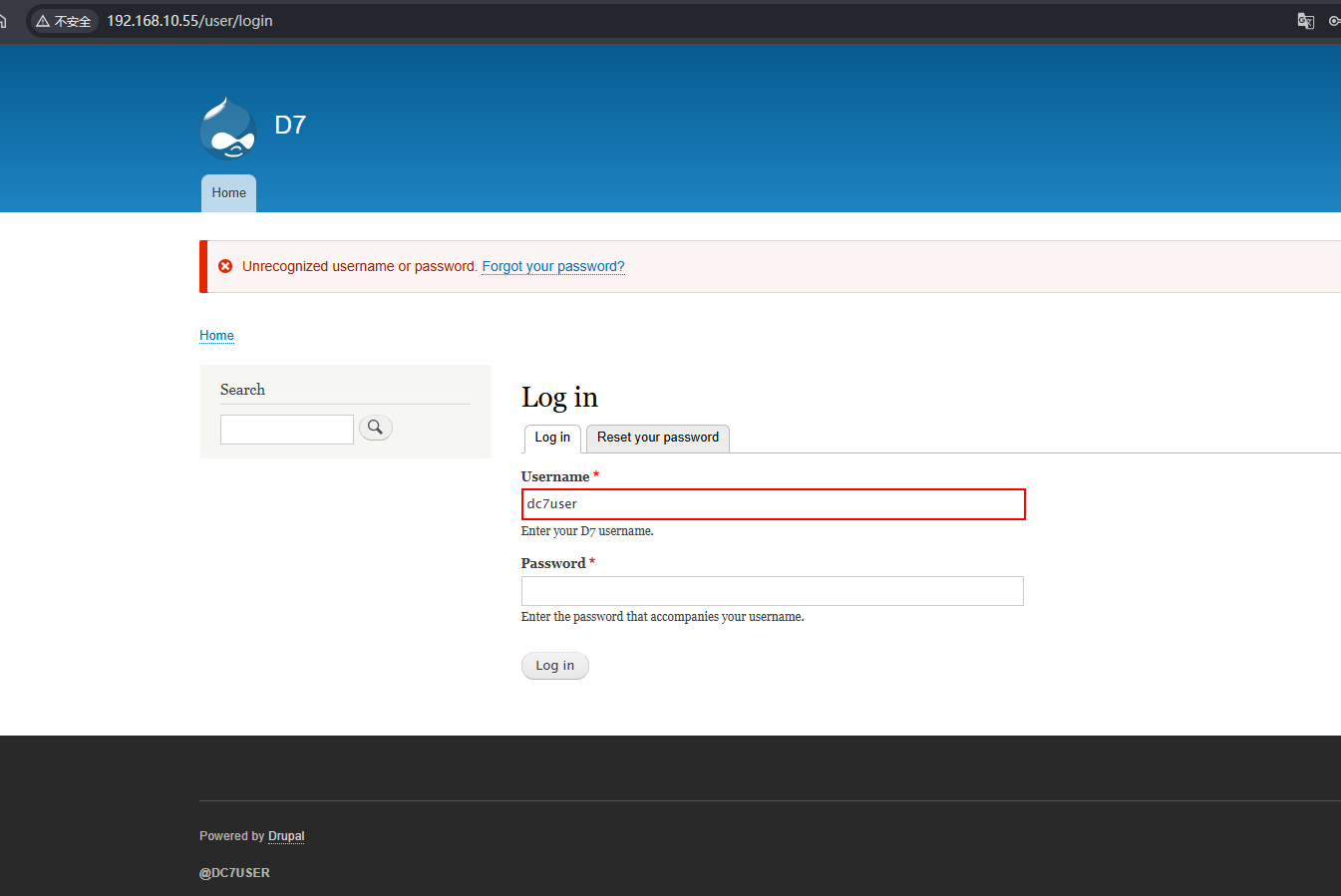Click the browser URL address text
The height and width of the screenshot is (896, 1341).
(x=189, y=21)
